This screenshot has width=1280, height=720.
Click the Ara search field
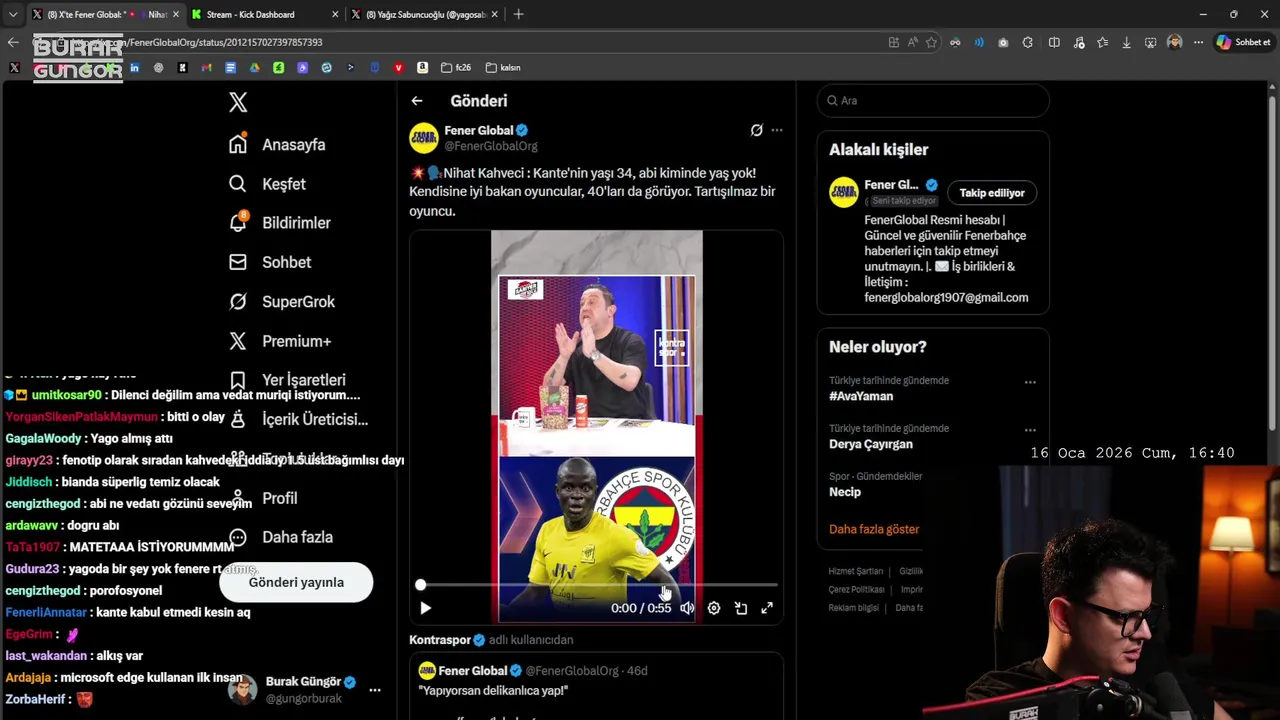pos(933,101)
